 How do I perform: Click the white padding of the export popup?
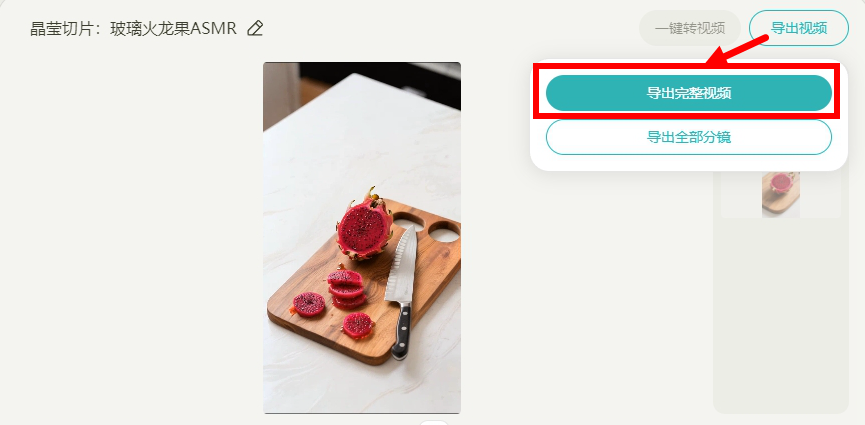[688, 163]
